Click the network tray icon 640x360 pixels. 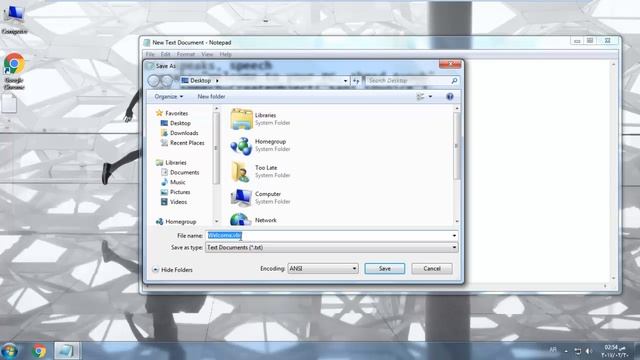[x=578, y=351]
